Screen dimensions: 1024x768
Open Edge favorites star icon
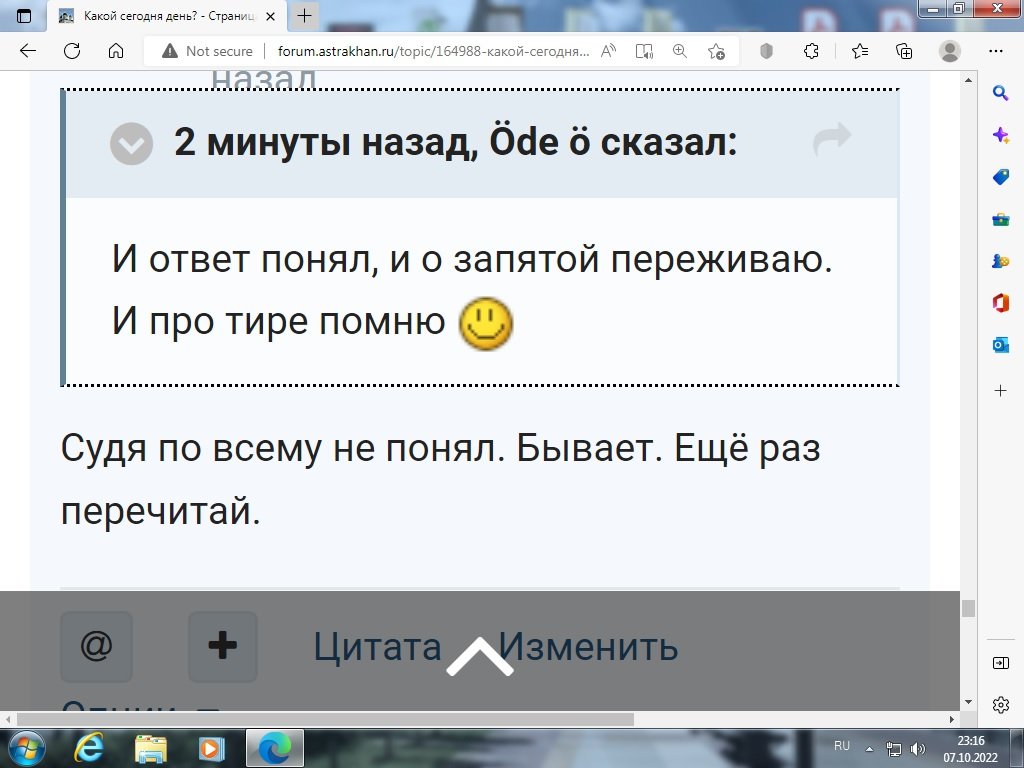pos(859,52)
